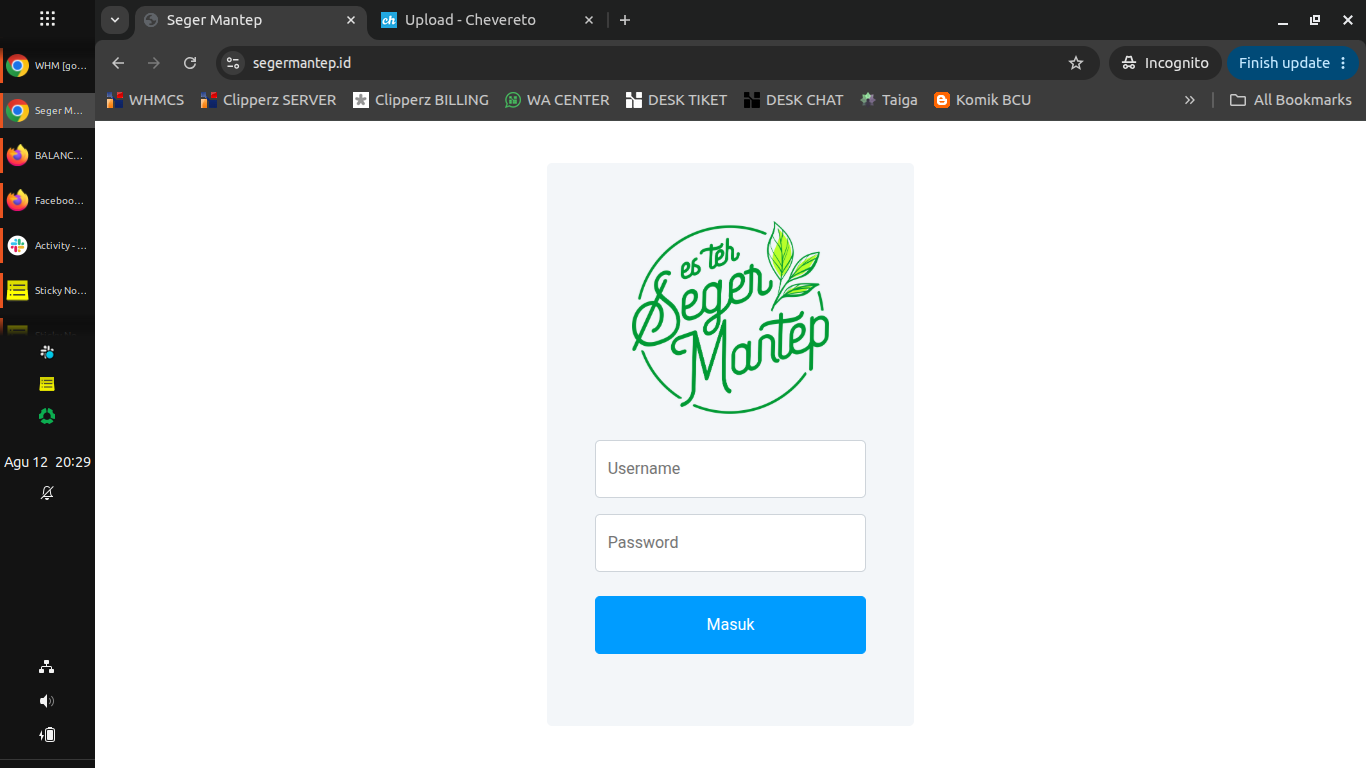
Task: Open Clipperz SERVER bookmark
Action: 269,100
